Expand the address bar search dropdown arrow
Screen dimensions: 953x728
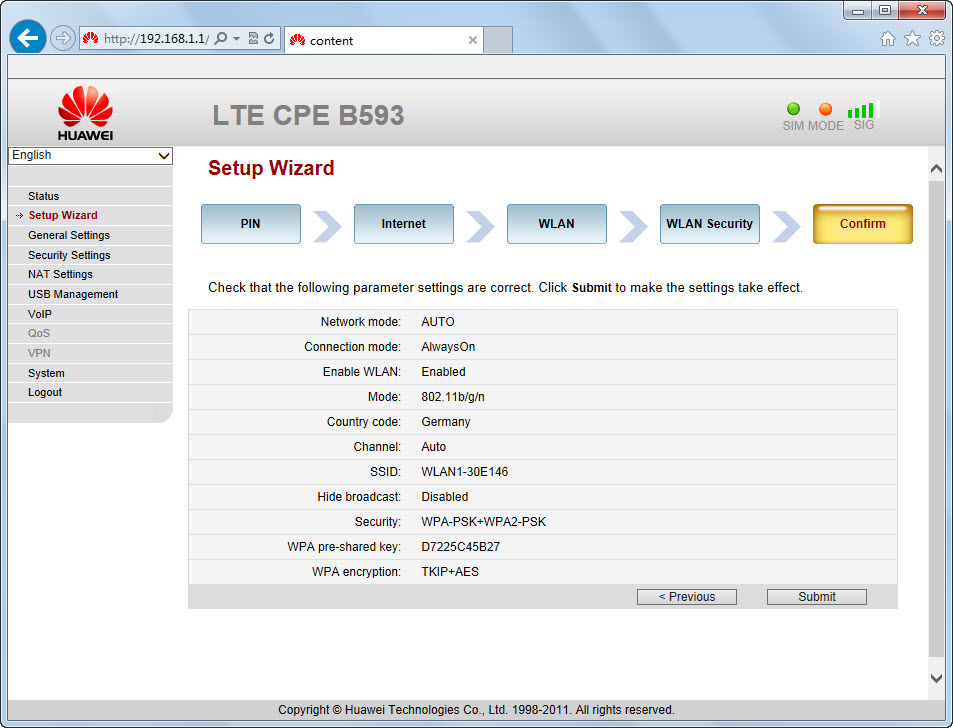pyautogui.click(x=237, y=39)
